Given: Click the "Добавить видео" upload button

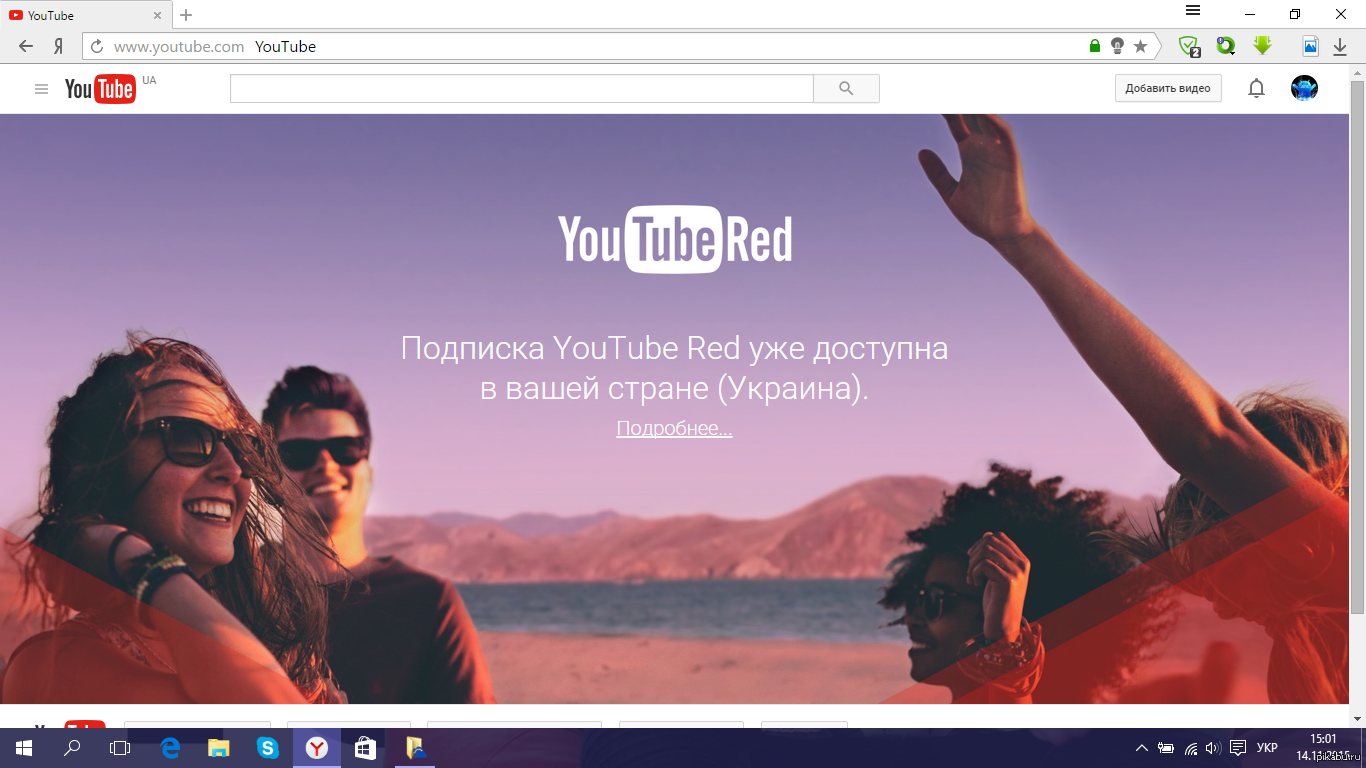Looking at the screenshot, I should [1168, 88].
